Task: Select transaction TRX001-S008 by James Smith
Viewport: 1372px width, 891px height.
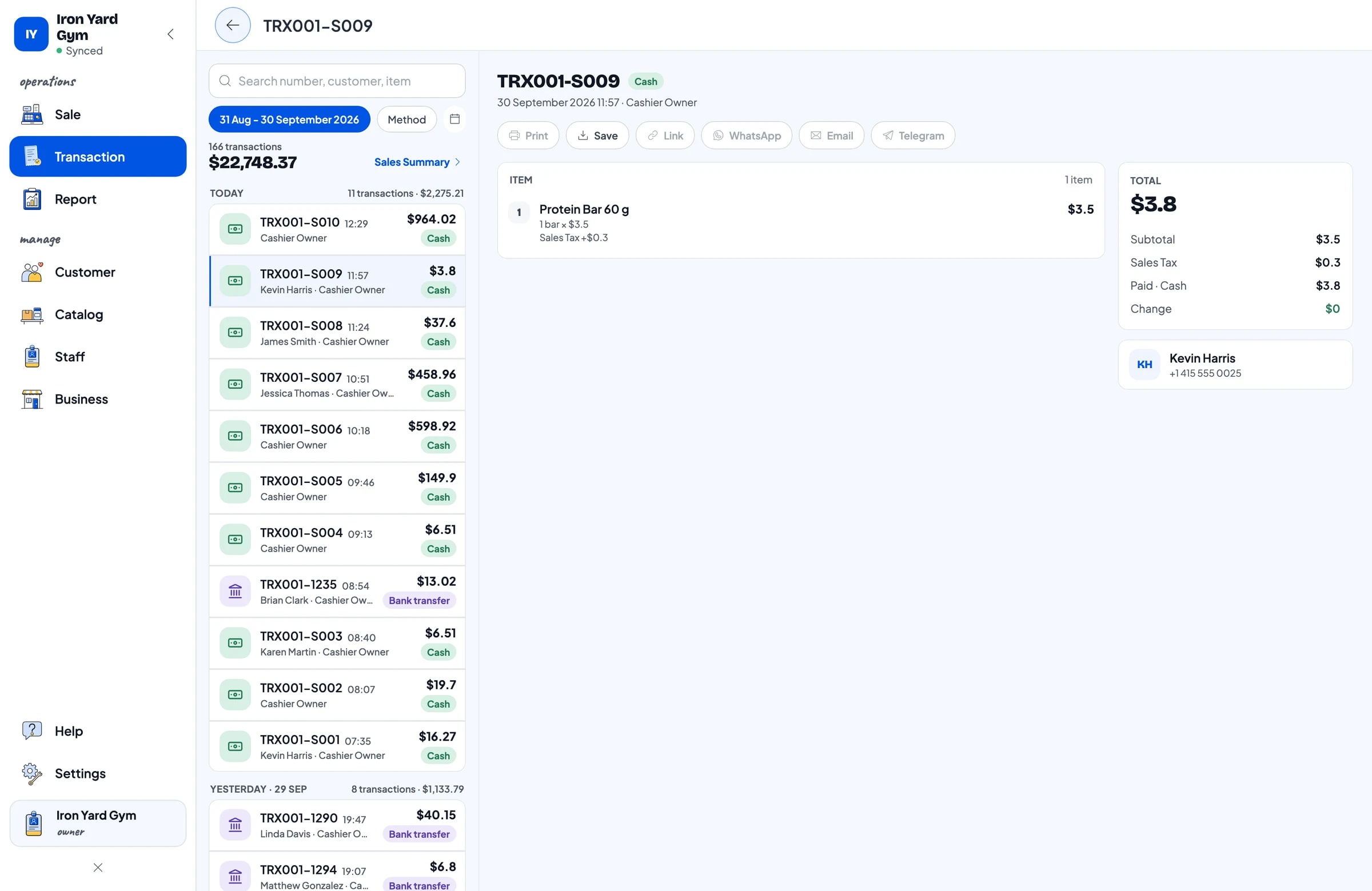Action: click(x=337, y=333)
